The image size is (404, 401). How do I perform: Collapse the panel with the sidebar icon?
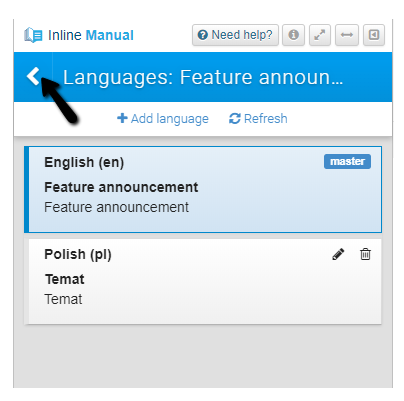[374, 35]
